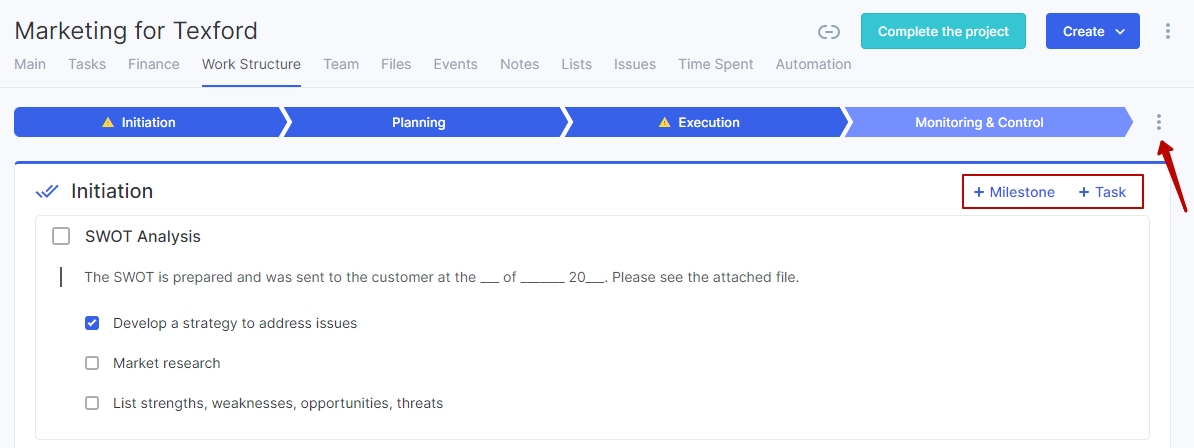
Task: Check the Market research checkbox
Action: coord(92,363)
